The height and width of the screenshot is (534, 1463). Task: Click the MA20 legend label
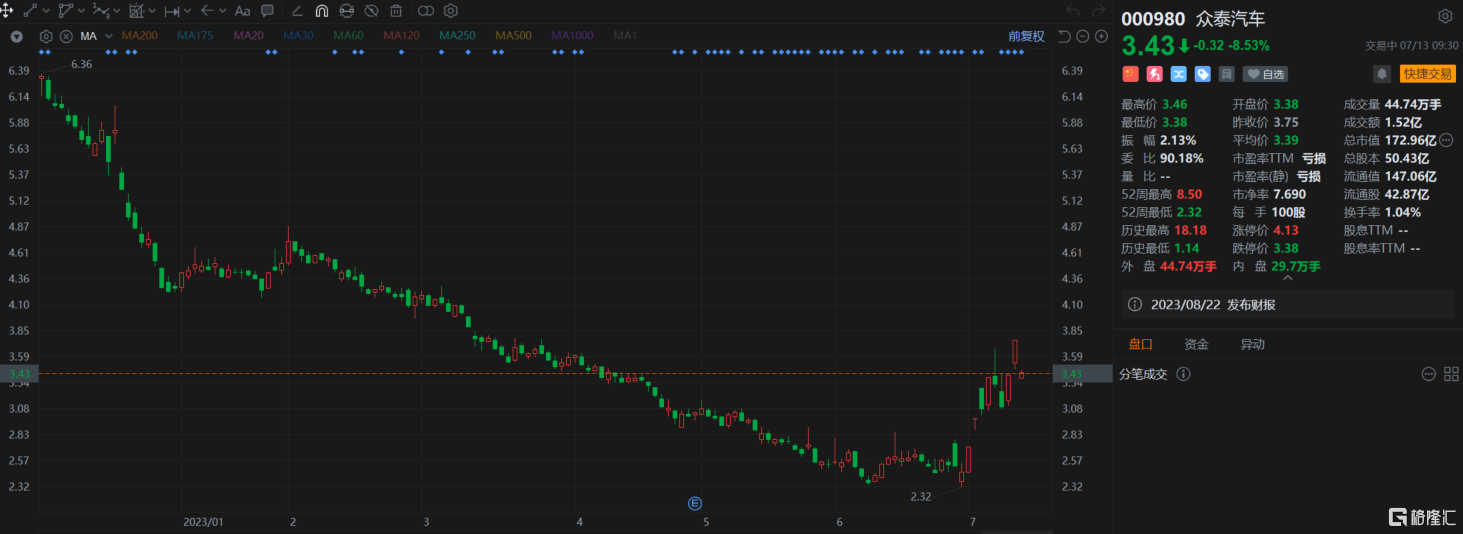(249, 36)
